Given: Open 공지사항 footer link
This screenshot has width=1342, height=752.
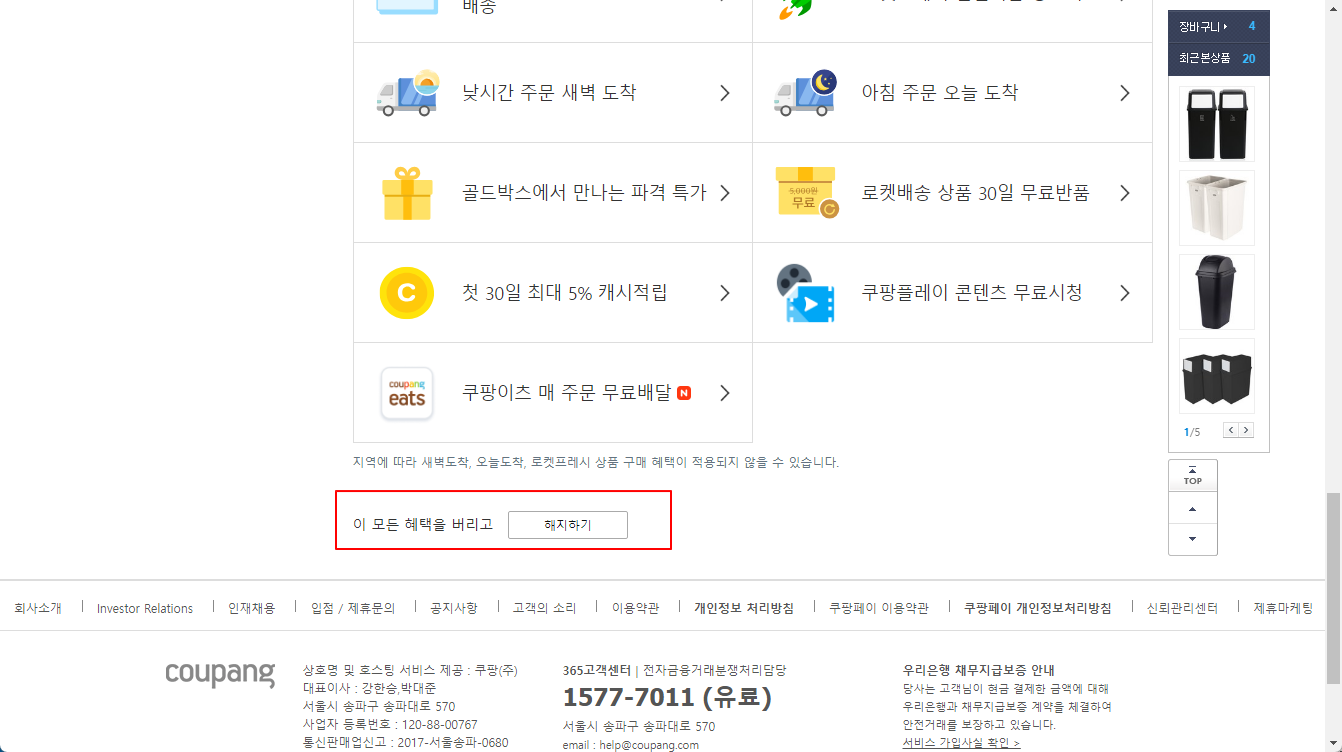Looking at the screenshot, I should coord(454,608).
